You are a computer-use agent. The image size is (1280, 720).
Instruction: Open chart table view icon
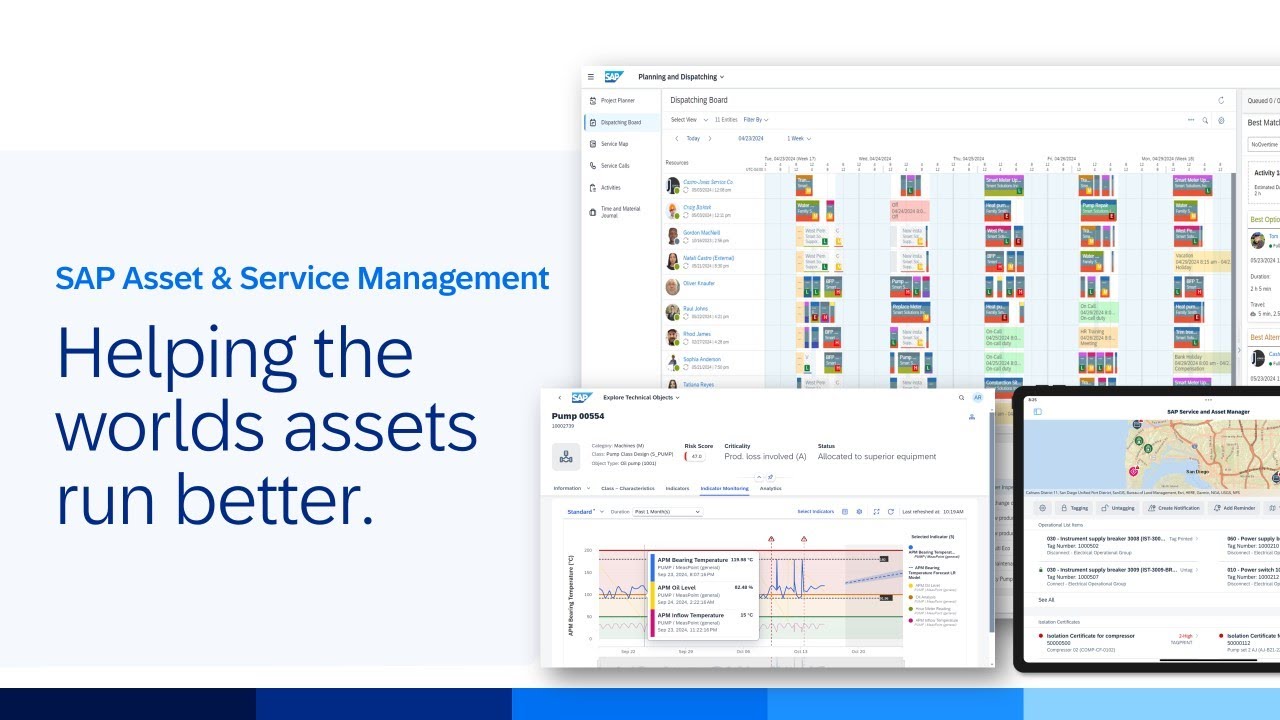tap(845, 511)
